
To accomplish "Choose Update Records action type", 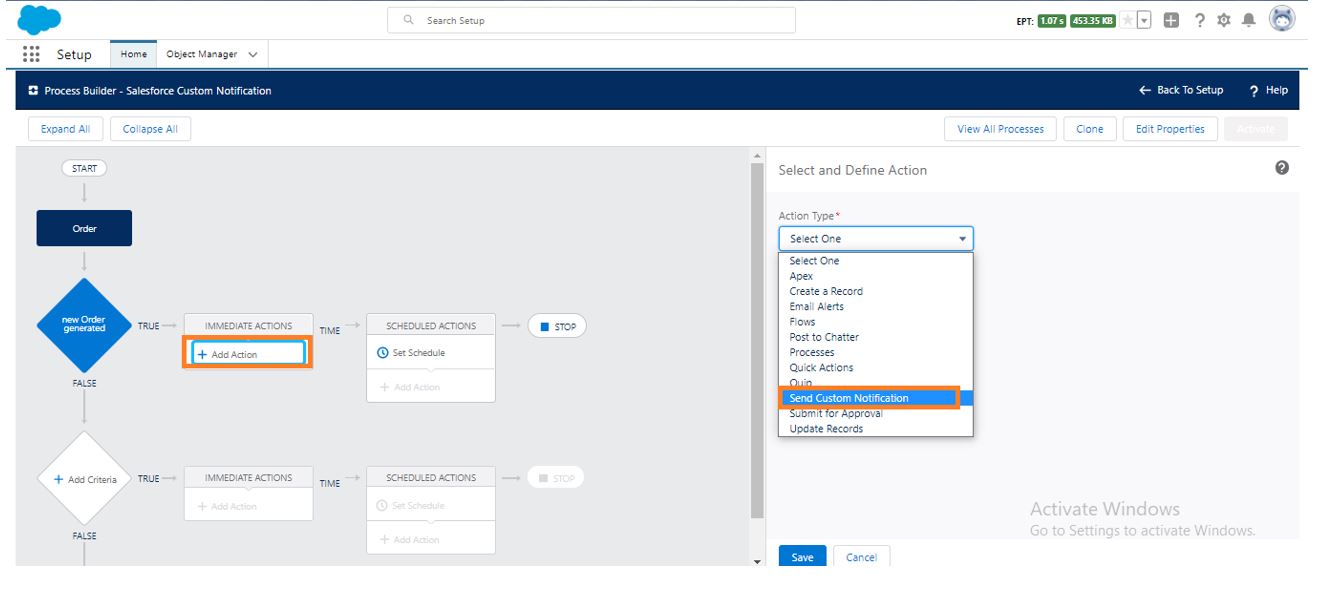I will click(876, 428).
